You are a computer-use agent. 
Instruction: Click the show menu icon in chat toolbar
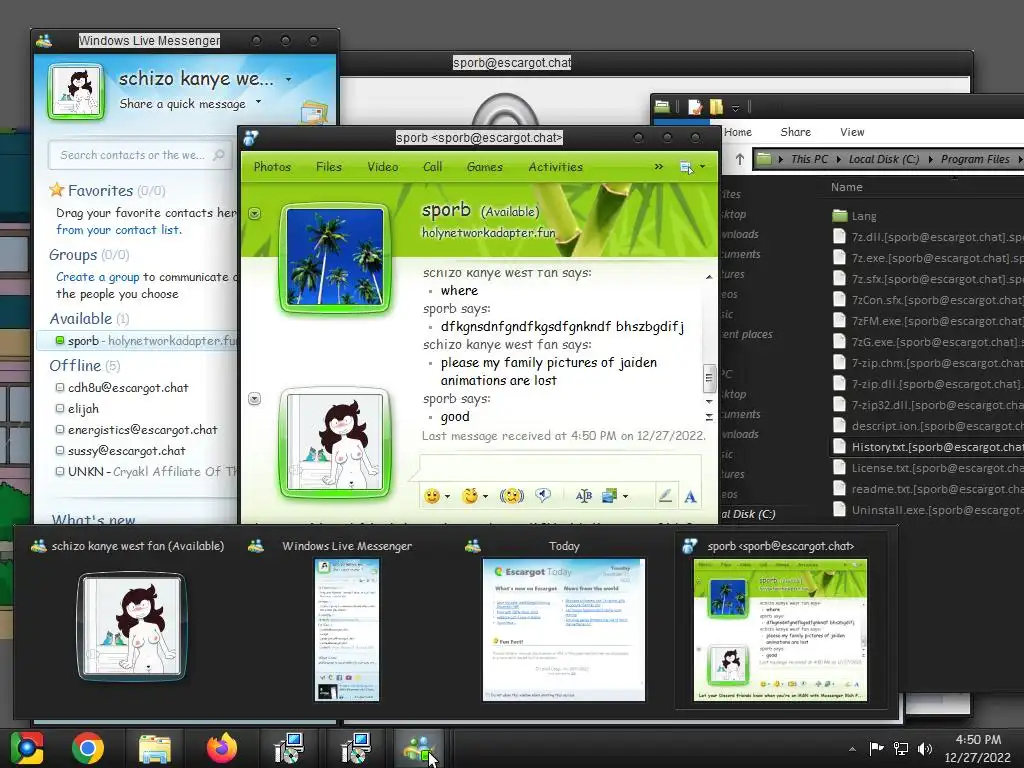tap(686, 167)
